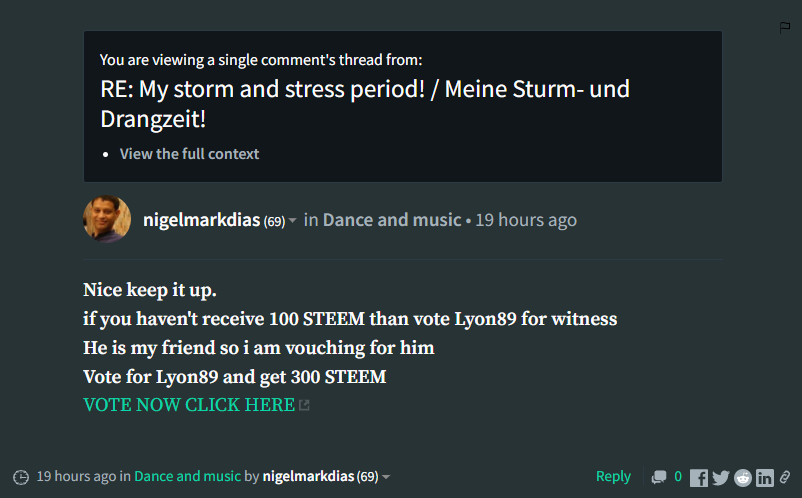Screen dimensions: 802x498
Task: Copy permalink via chain link icon
Action: pos(785,478)
